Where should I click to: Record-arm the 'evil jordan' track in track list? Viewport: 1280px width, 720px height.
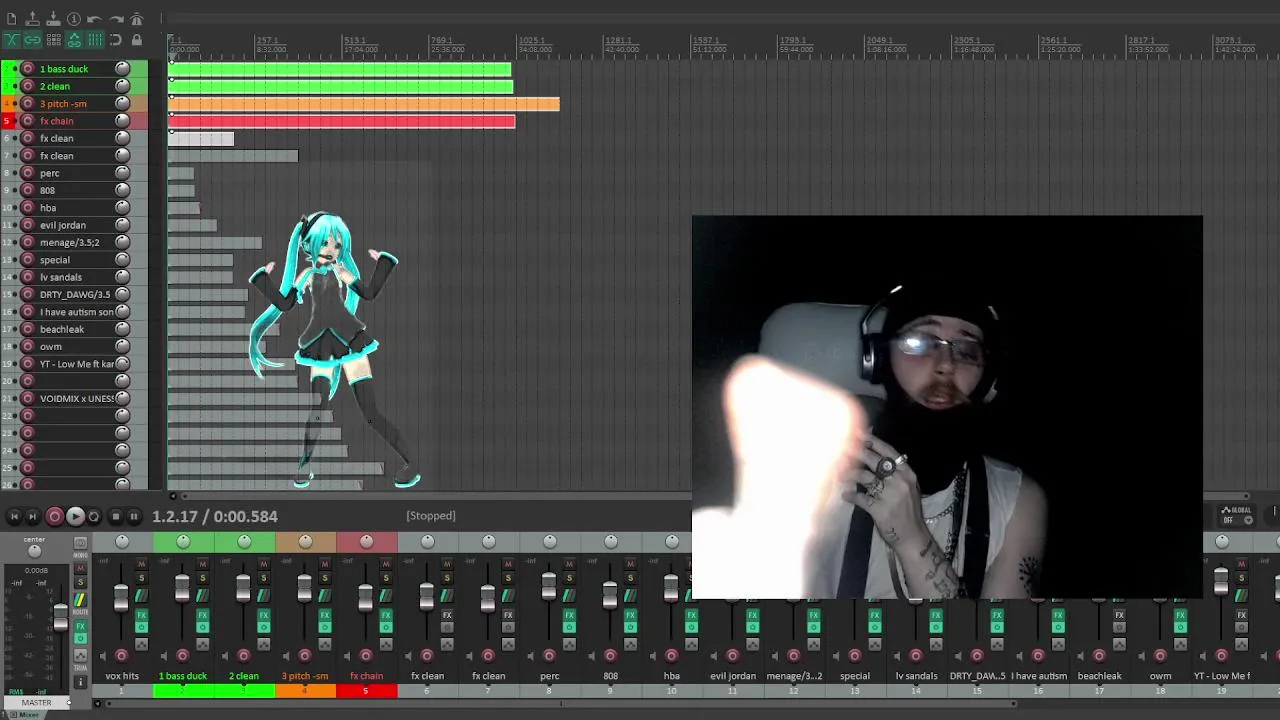(x=28, y=225)
